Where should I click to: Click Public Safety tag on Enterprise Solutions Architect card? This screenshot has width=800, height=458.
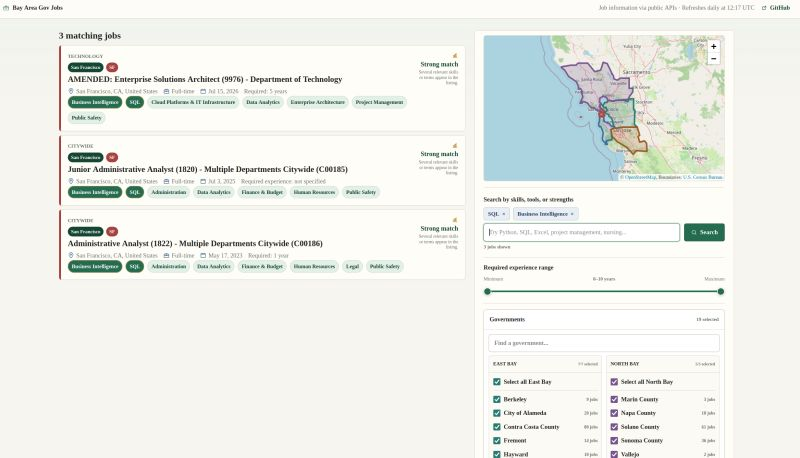click(x=86, y=118)
